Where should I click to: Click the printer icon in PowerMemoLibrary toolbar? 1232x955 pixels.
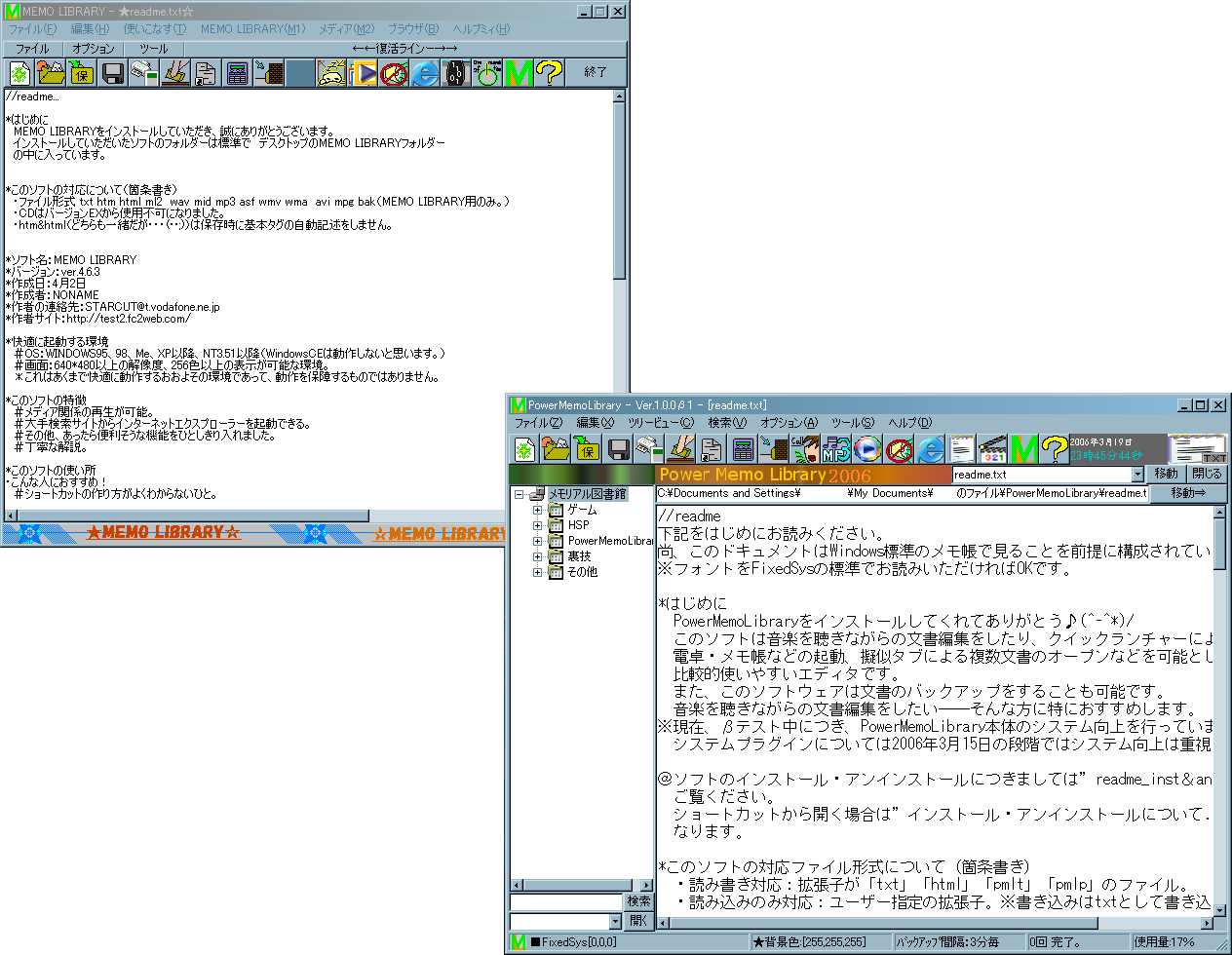coord(649,449)
